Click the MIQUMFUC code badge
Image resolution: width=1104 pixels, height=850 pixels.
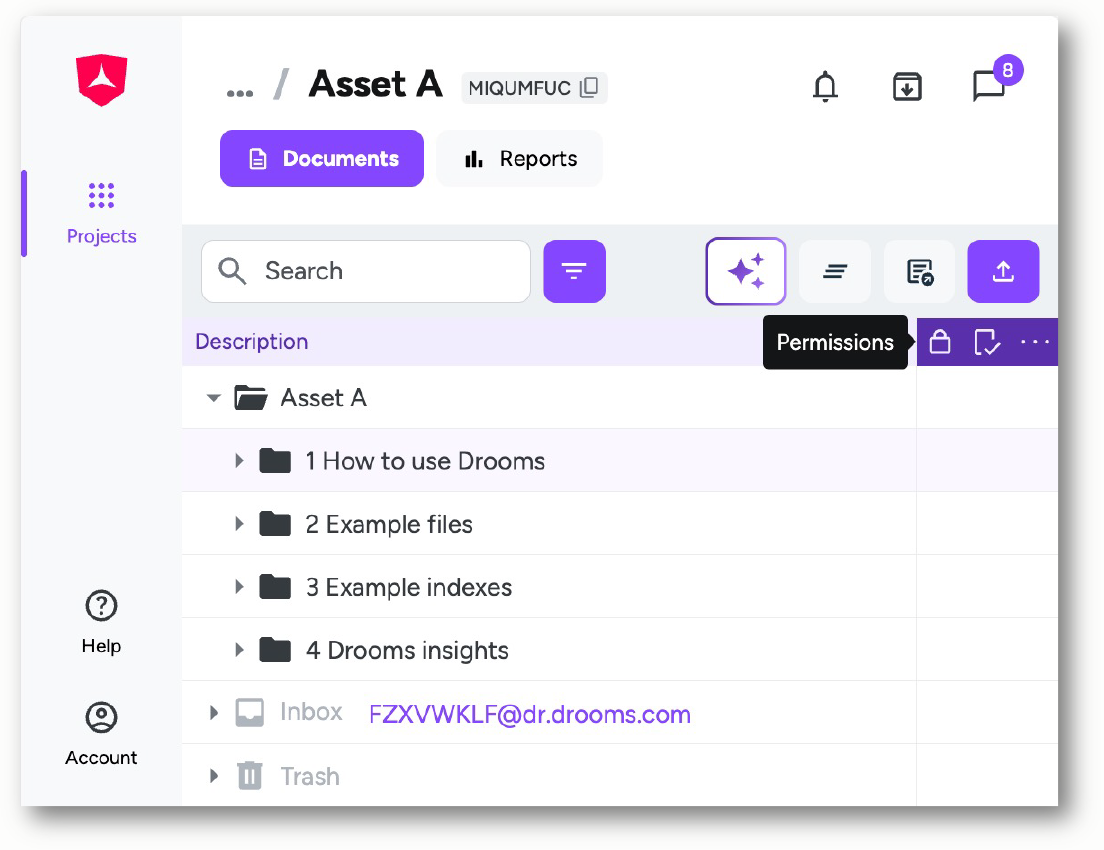pos(534,87)
